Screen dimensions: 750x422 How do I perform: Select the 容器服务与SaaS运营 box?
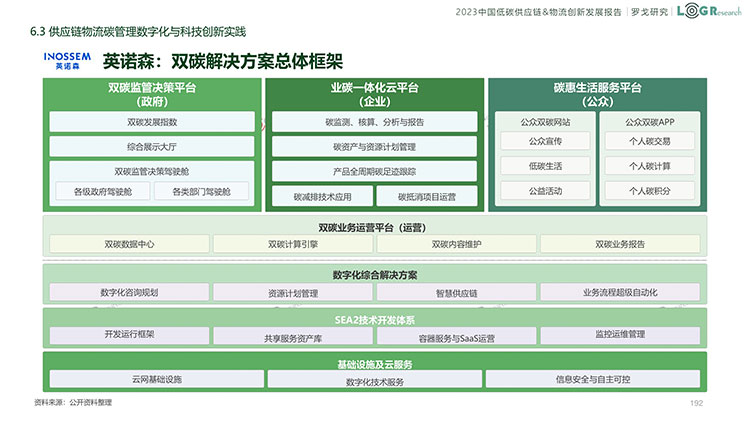[x=456, y=336]
